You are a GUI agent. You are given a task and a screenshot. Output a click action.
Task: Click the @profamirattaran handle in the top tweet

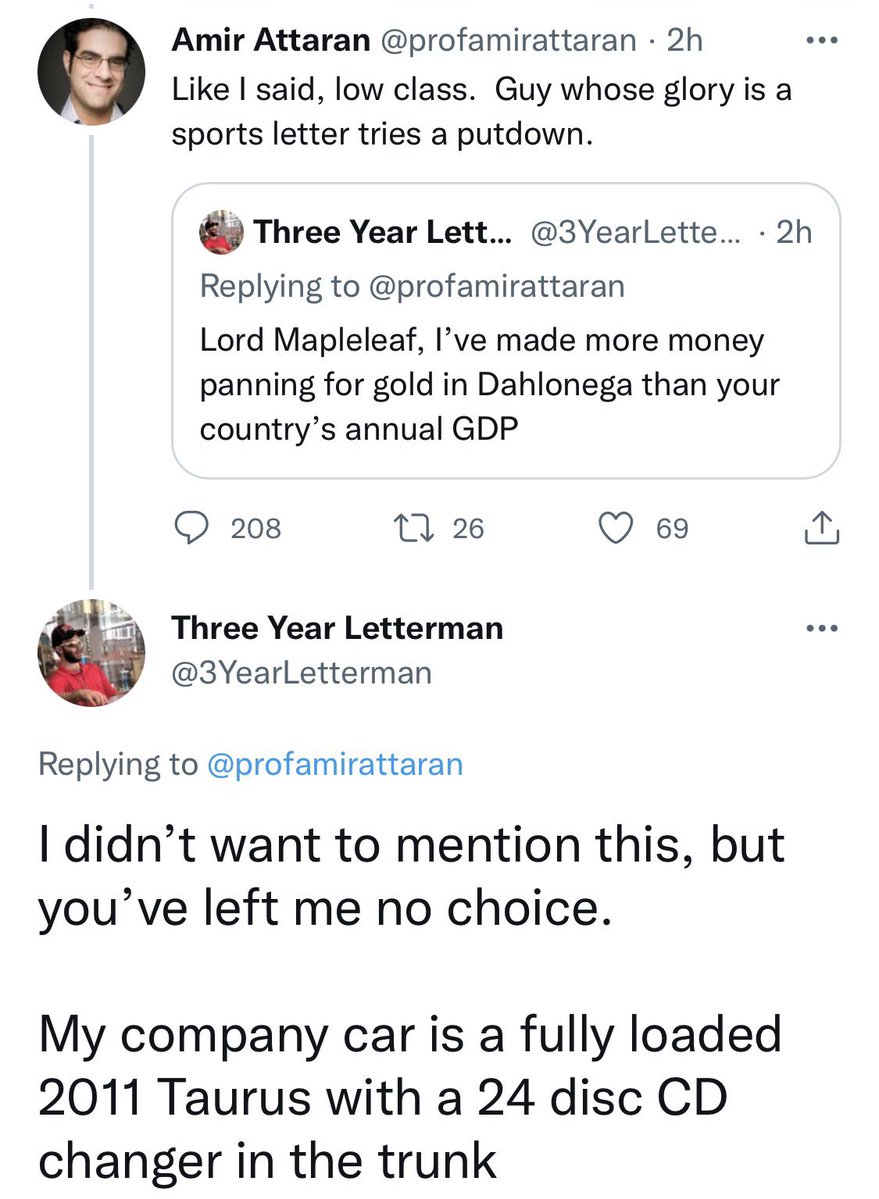click(508, 40)
